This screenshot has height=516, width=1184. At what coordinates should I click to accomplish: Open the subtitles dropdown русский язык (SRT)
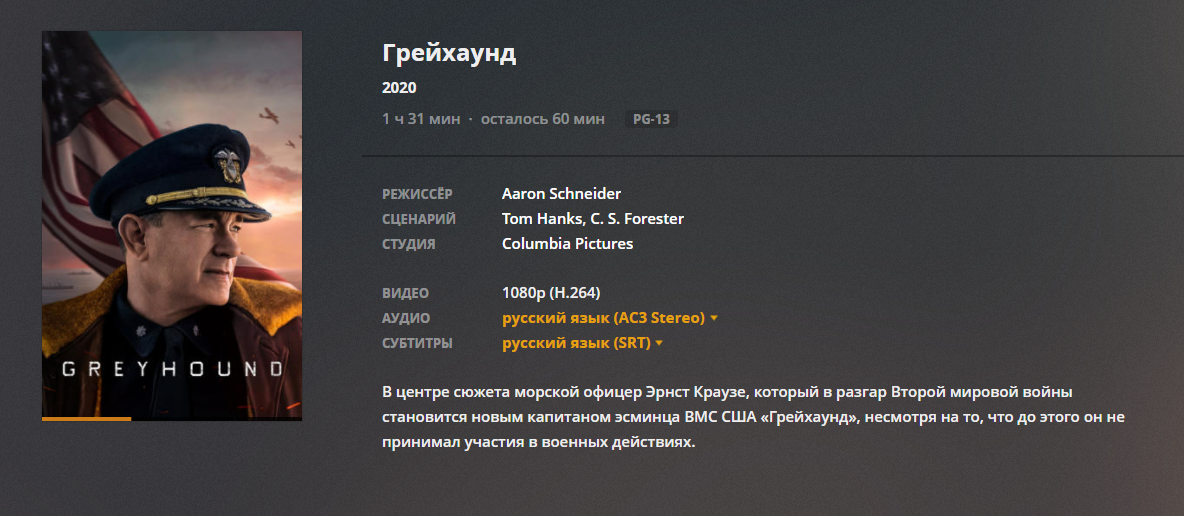click(576, 343)
